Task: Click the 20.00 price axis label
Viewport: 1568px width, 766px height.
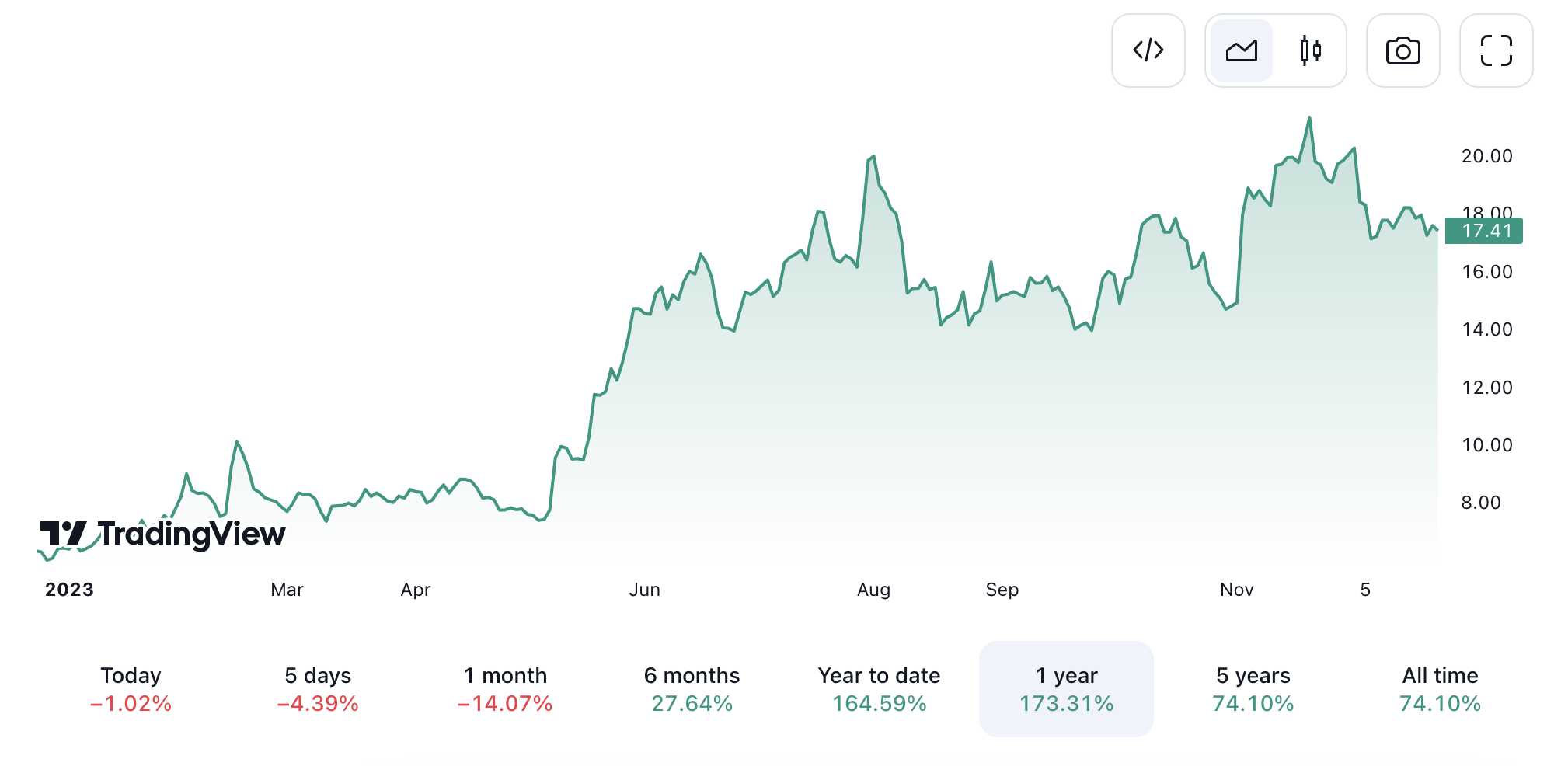Action: pyautogui.click(x=1486, y=156)
